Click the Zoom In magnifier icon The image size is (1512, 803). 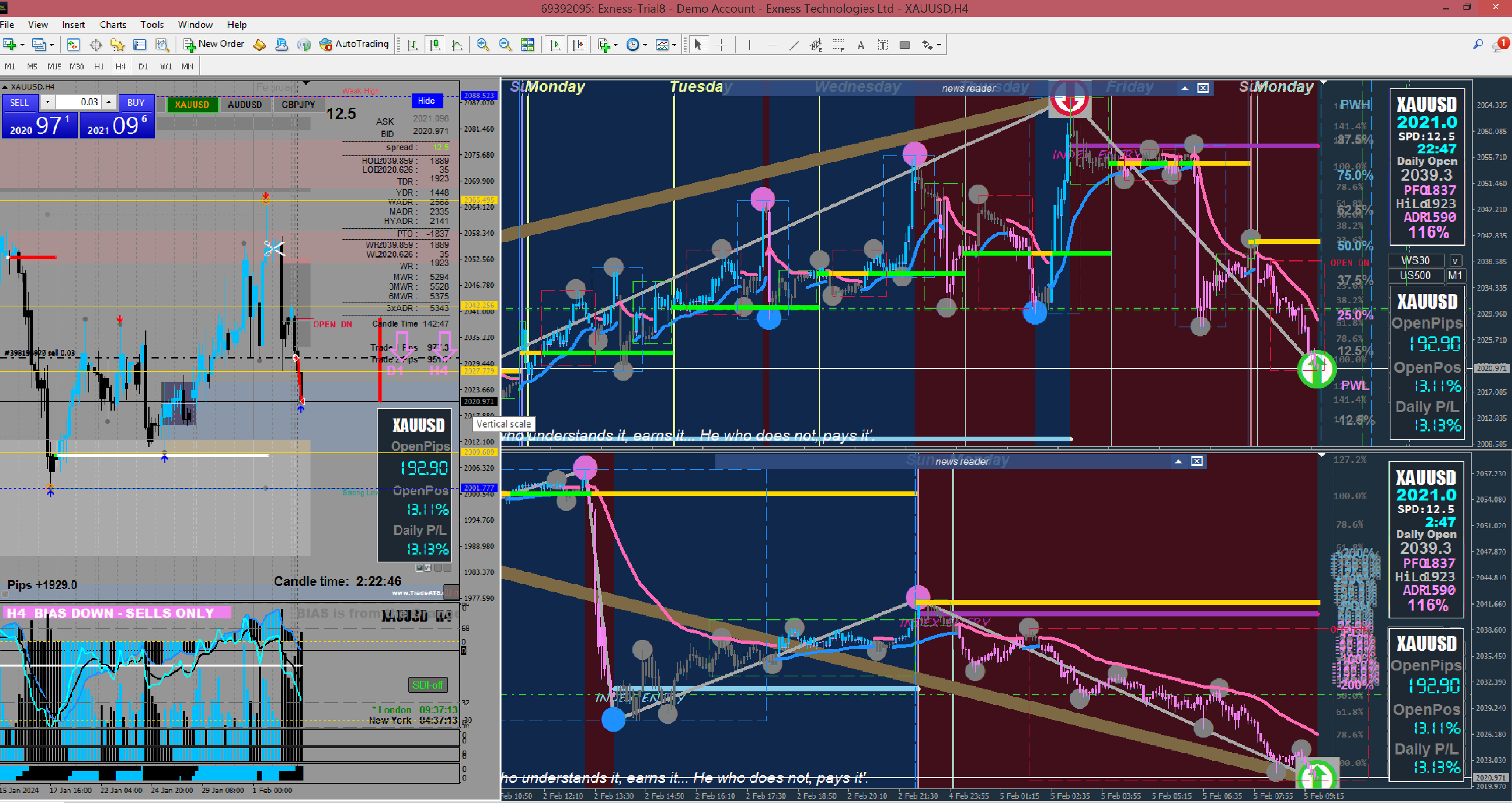pos(483,45)
